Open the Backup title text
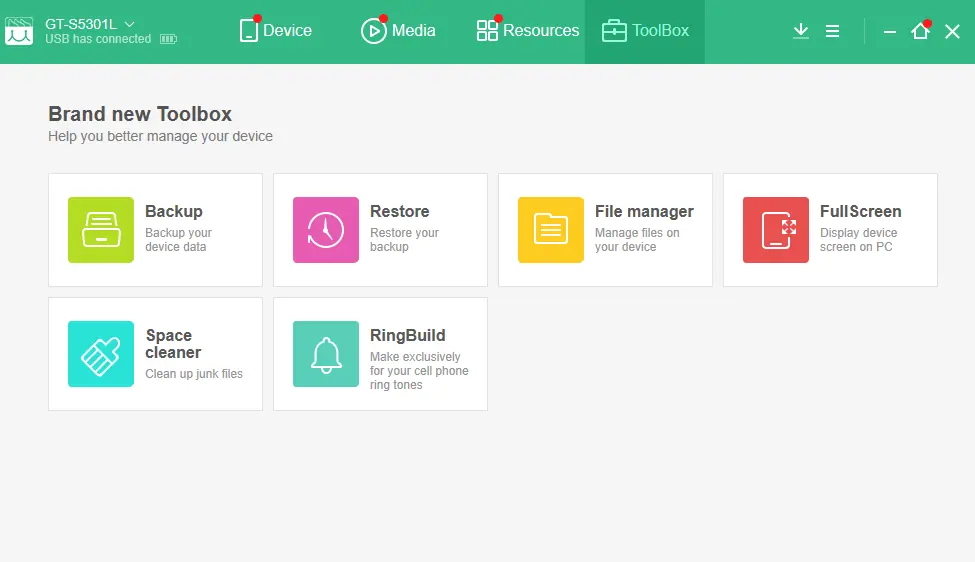 pos(174,211)
